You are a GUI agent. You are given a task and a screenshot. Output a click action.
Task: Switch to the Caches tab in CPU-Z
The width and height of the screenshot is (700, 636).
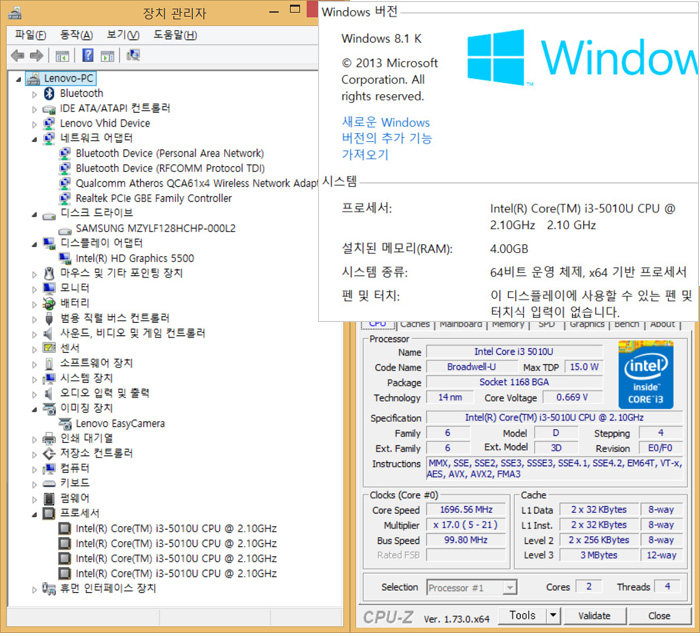click(x=415, y=324)
